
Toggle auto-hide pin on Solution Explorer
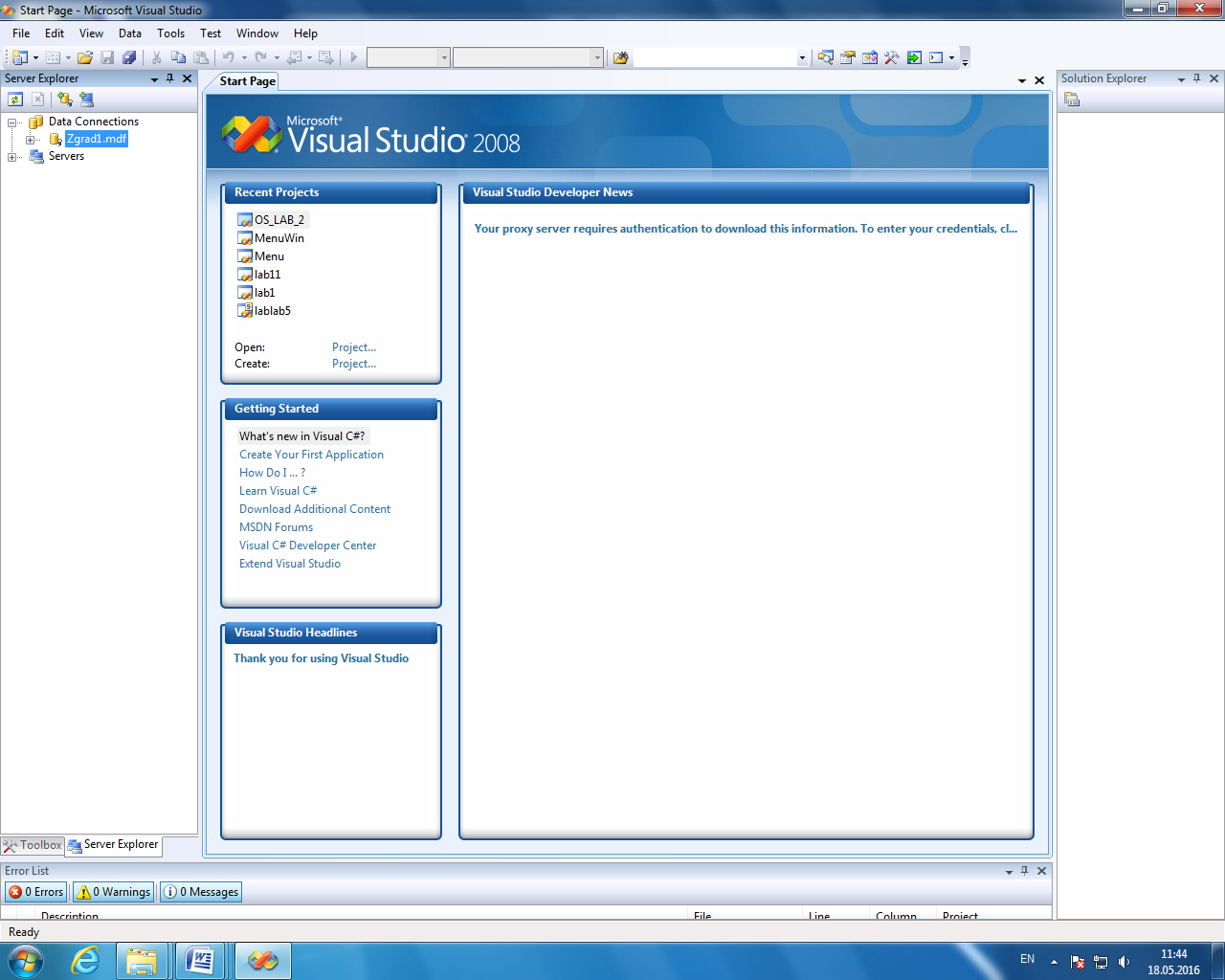pos(1196,78)
